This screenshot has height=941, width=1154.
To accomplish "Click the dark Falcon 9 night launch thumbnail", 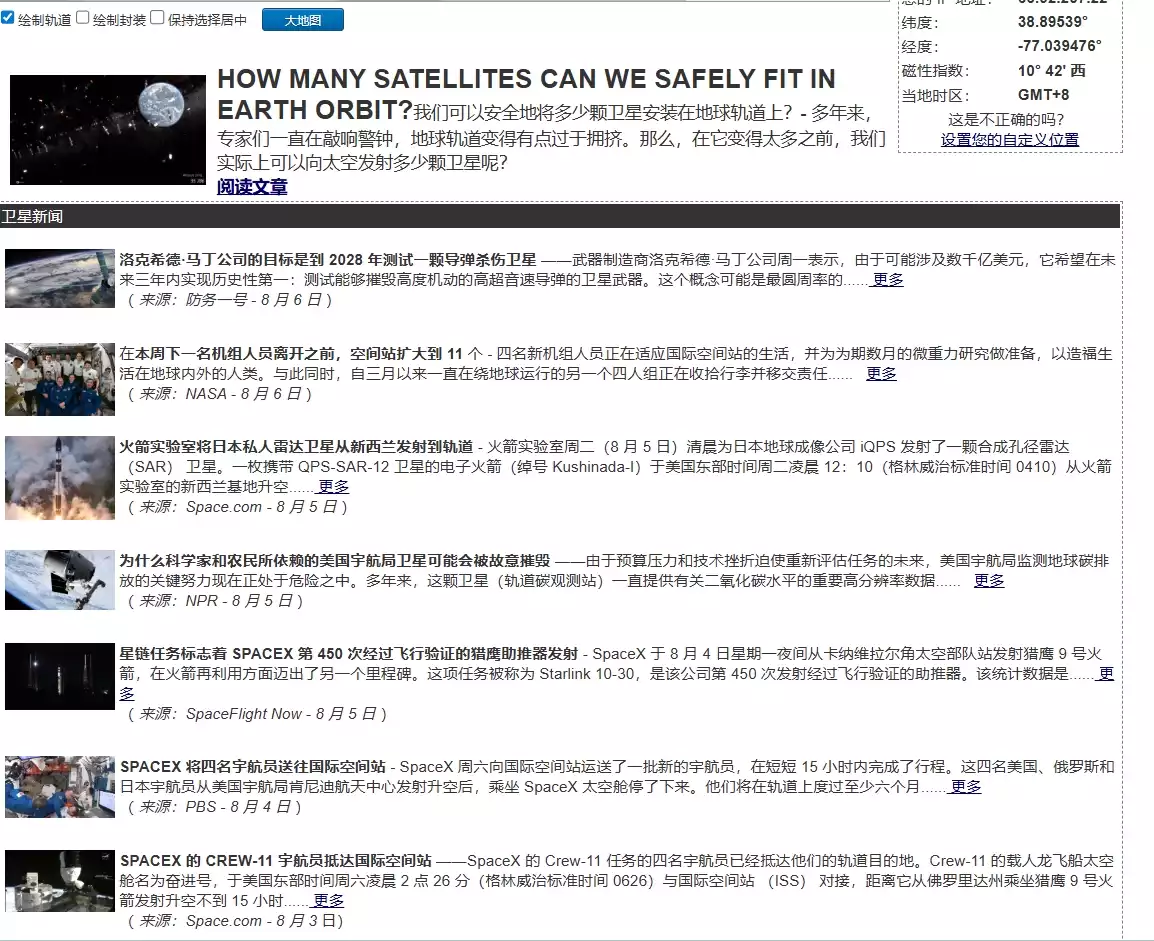I will [60, 676].
